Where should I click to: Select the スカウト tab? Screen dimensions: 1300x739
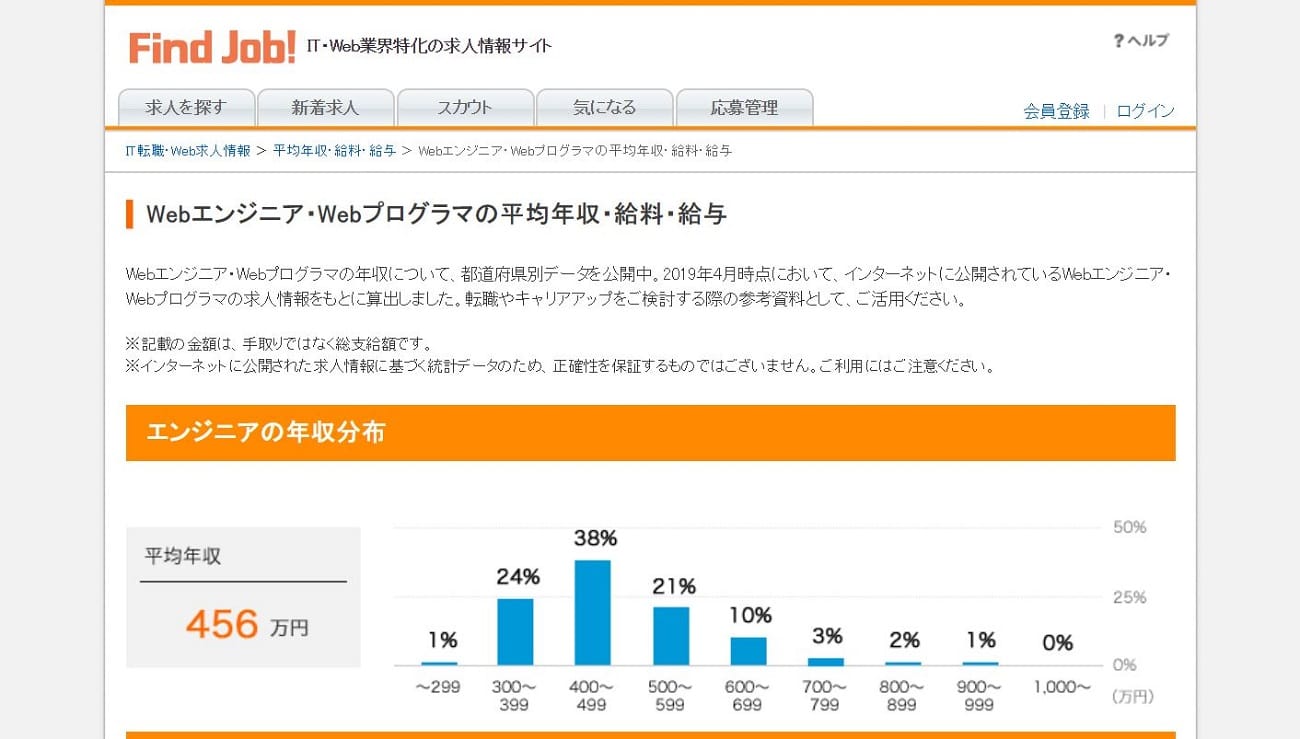click(465, 108)
